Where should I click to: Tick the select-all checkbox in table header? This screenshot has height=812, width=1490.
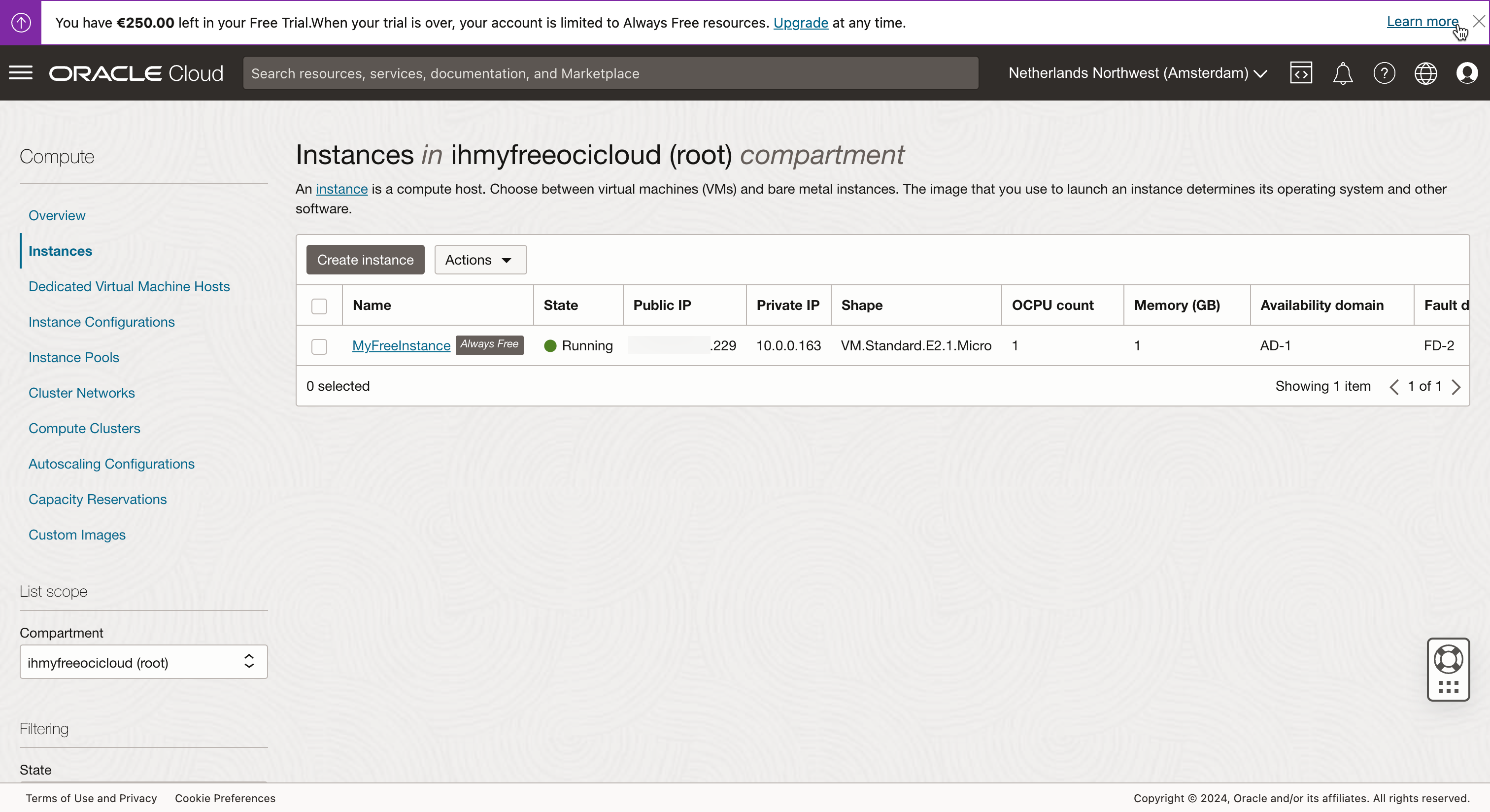tap(319, 305)
